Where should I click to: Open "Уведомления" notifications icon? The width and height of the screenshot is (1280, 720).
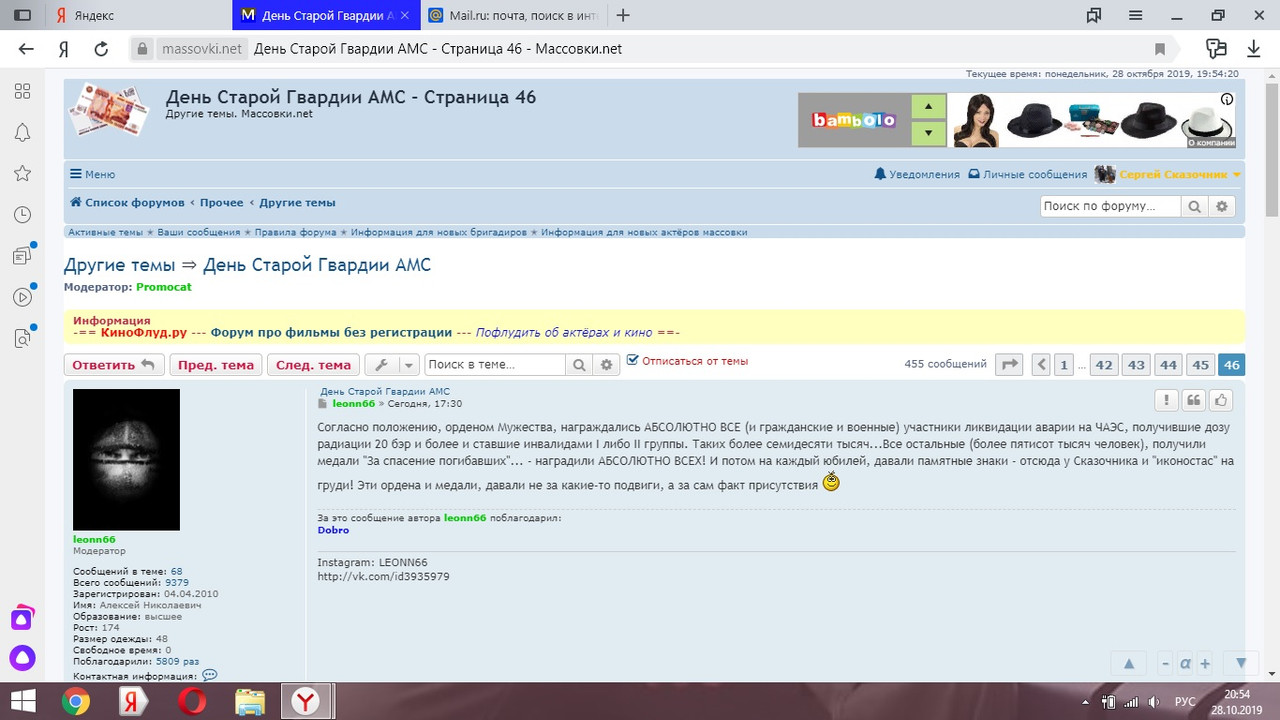click(879, 173)
